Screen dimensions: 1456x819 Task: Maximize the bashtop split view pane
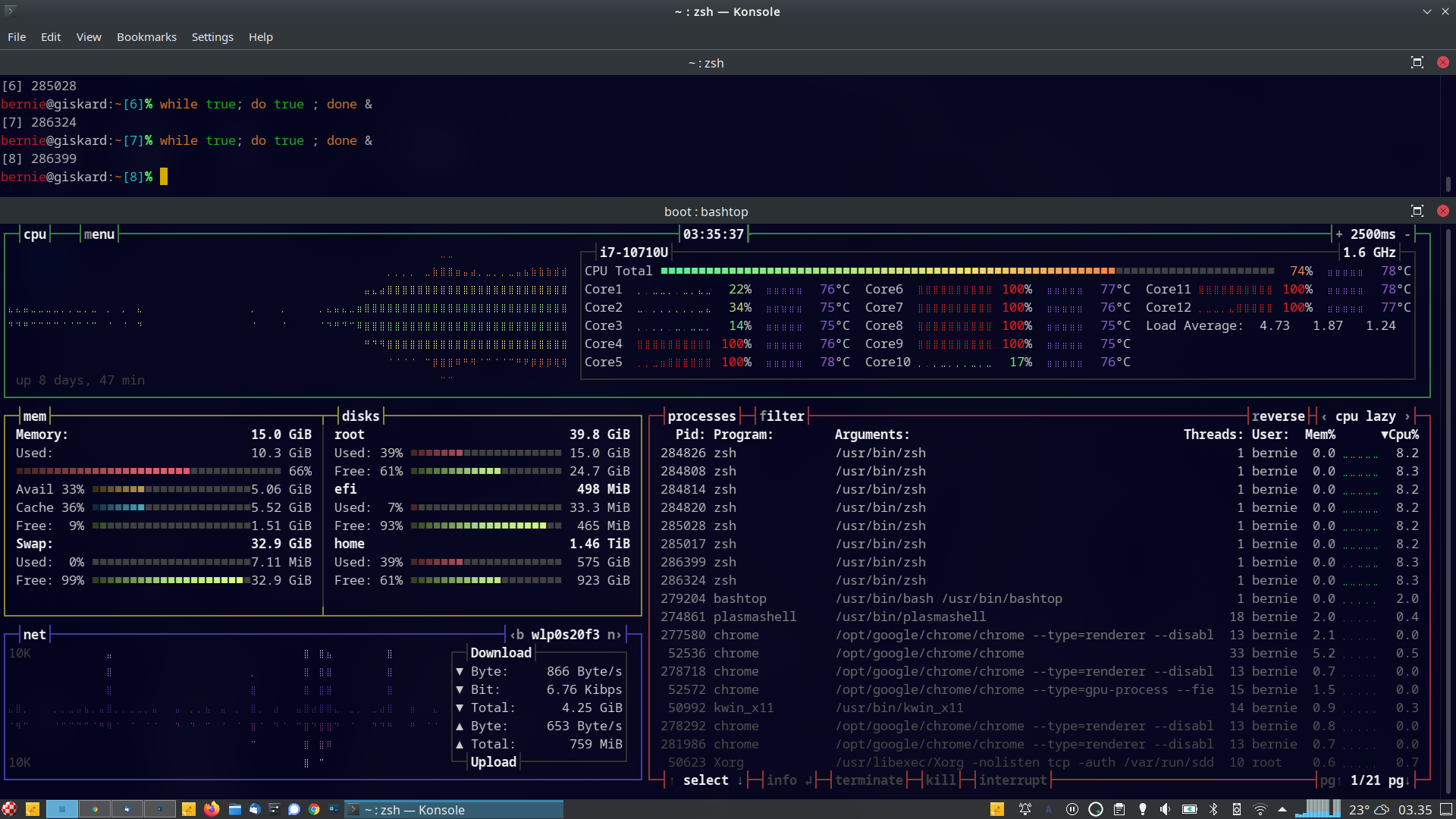point(1417,212)
